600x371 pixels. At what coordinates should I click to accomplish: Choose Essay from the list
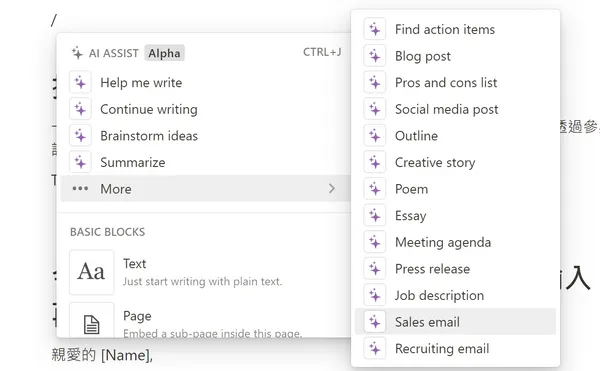[x=455, y=215]
